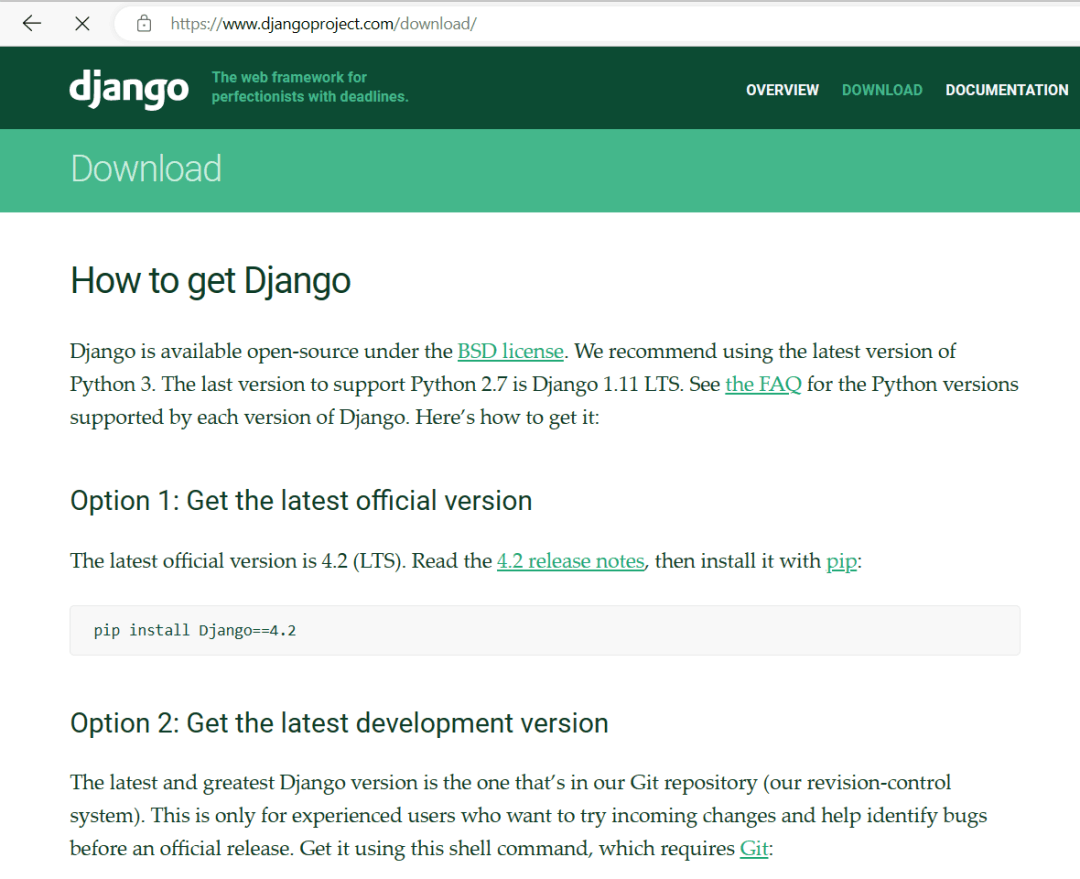Click the Option 1 latest official version heading
This screenshot has width=1080, height=879.
[x=301, y=500]
